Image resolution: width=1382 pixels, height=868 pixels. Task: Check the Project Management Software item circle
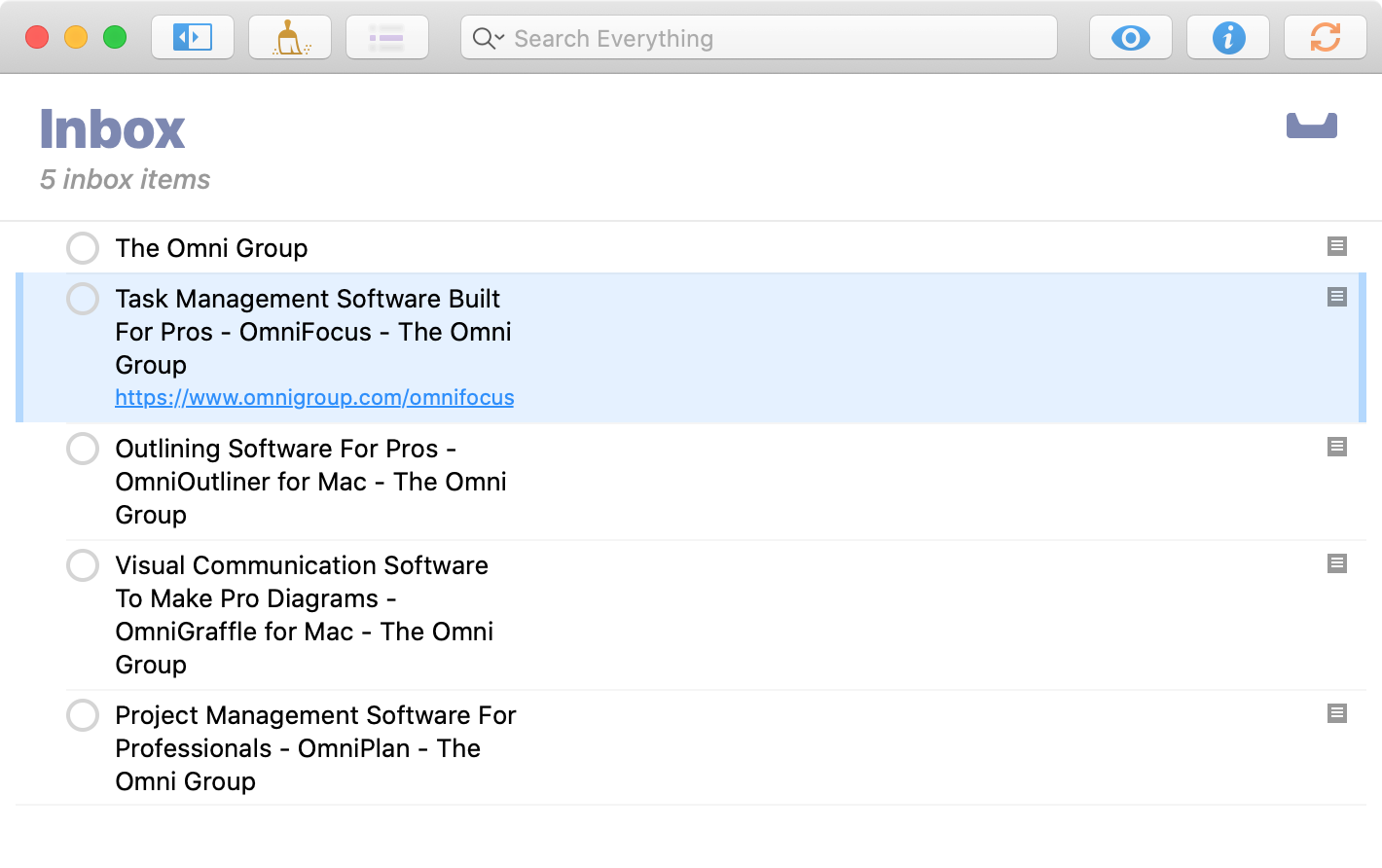(83, 715)
